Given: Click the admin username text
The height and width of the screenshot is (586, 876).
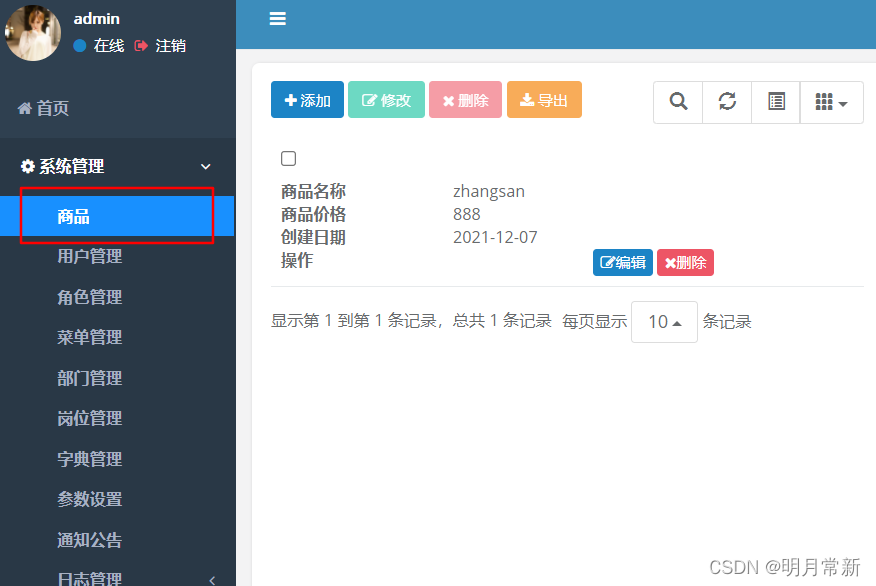Looking at the screenshot, I should [97, 19].
